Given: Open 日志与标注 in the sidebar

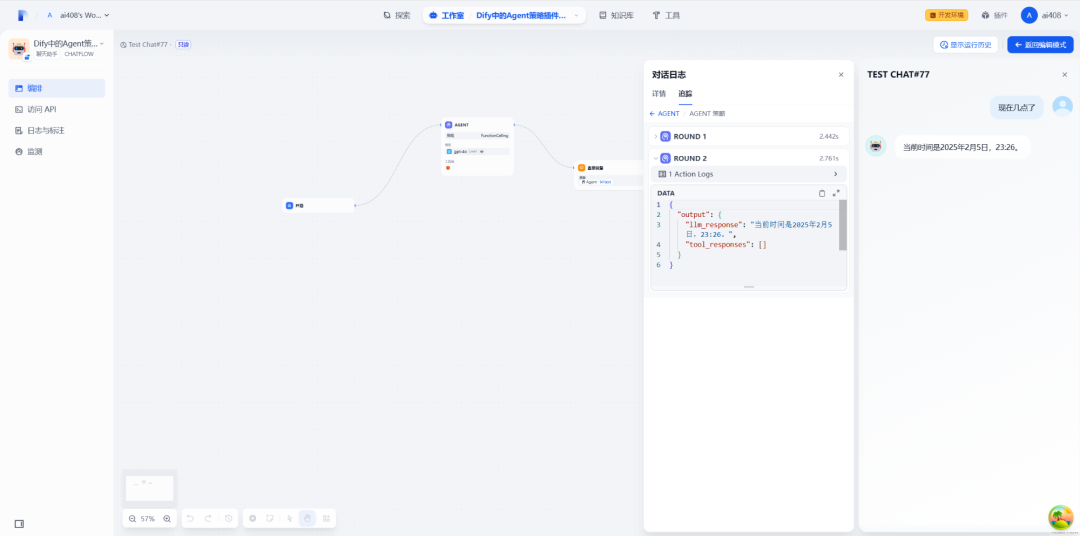Looking at the screenshot, I should pyautogui.click(x=56, y=130).
